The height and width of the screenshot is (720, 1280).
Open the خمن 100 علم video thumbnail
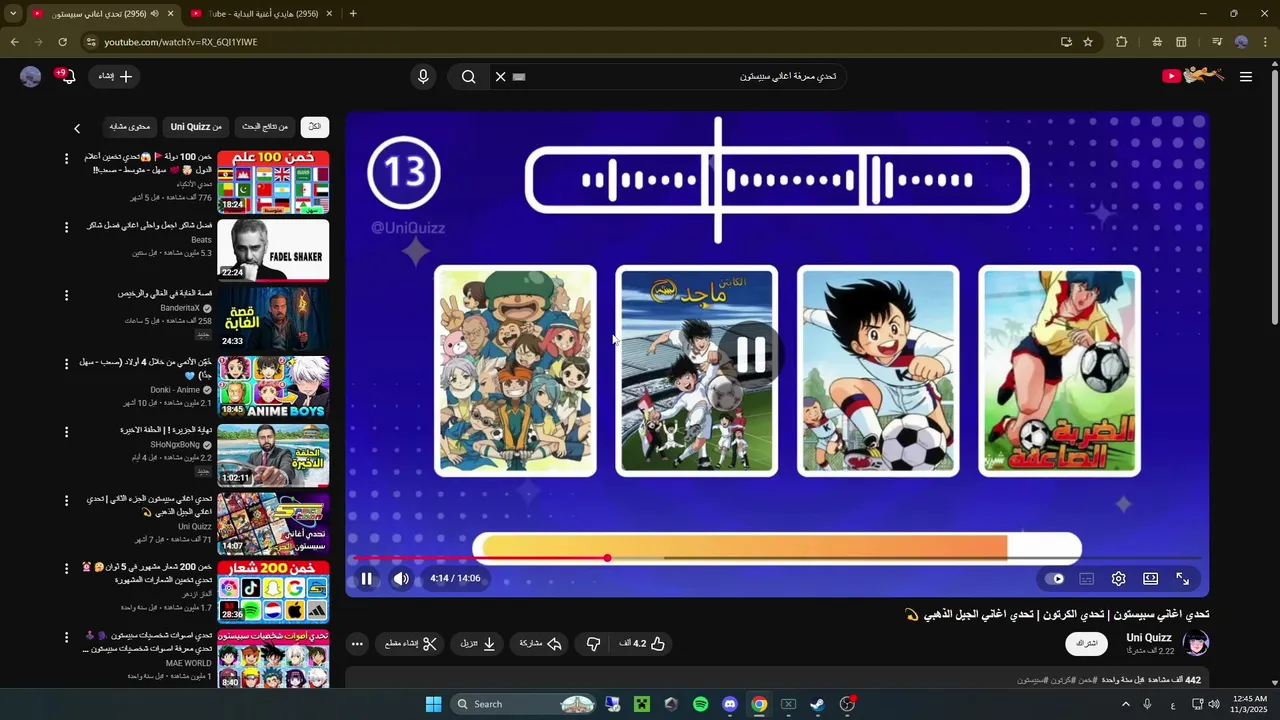(273, 181)
